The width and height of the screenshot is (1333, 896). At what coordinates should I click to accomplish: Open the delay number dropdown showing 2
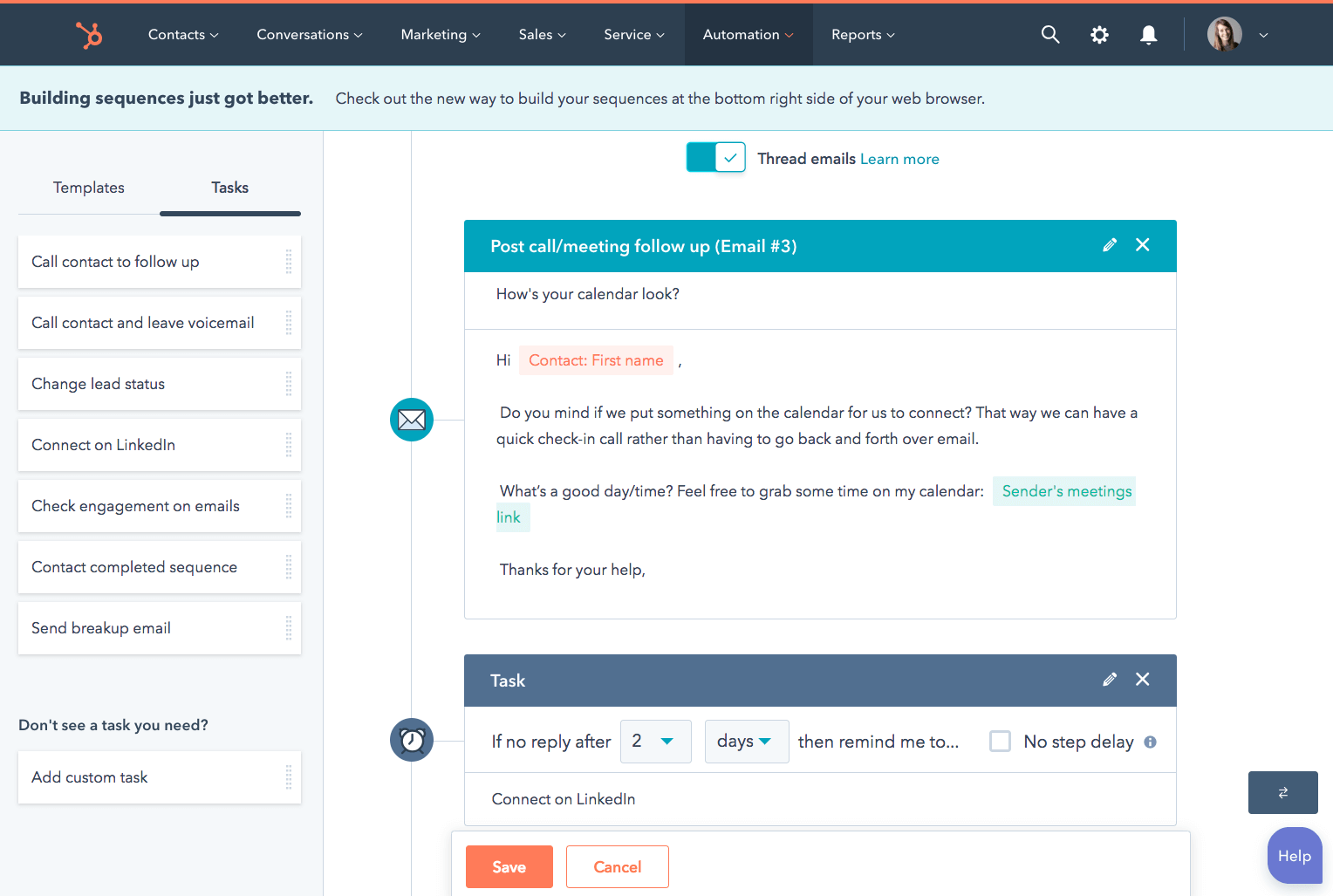(655, 742)
